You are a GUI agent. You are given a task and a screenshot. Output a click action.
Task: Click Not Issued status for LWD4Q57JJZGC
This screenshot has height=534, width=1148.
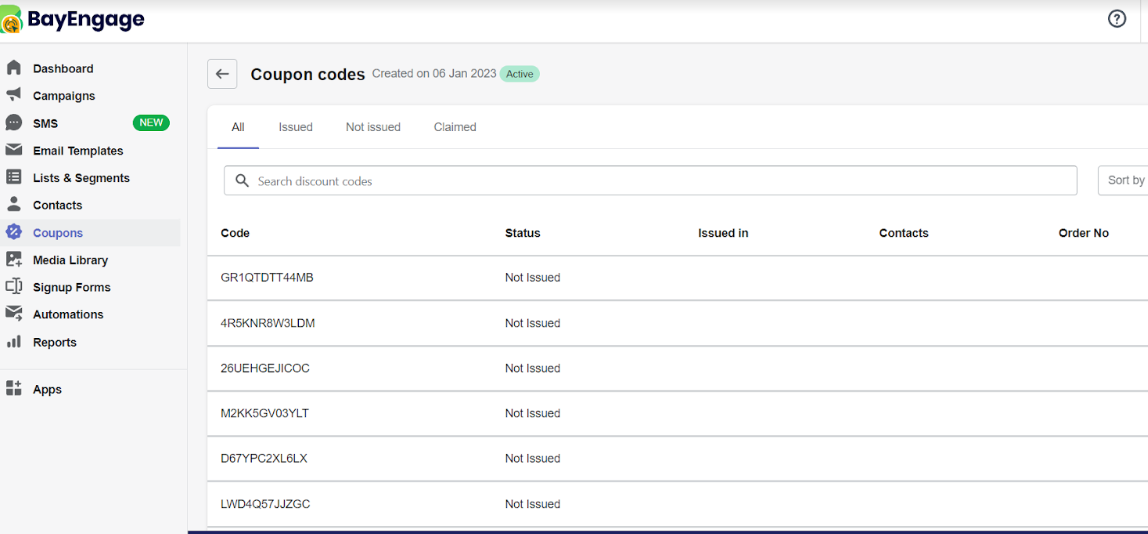[x=532, y=504]
